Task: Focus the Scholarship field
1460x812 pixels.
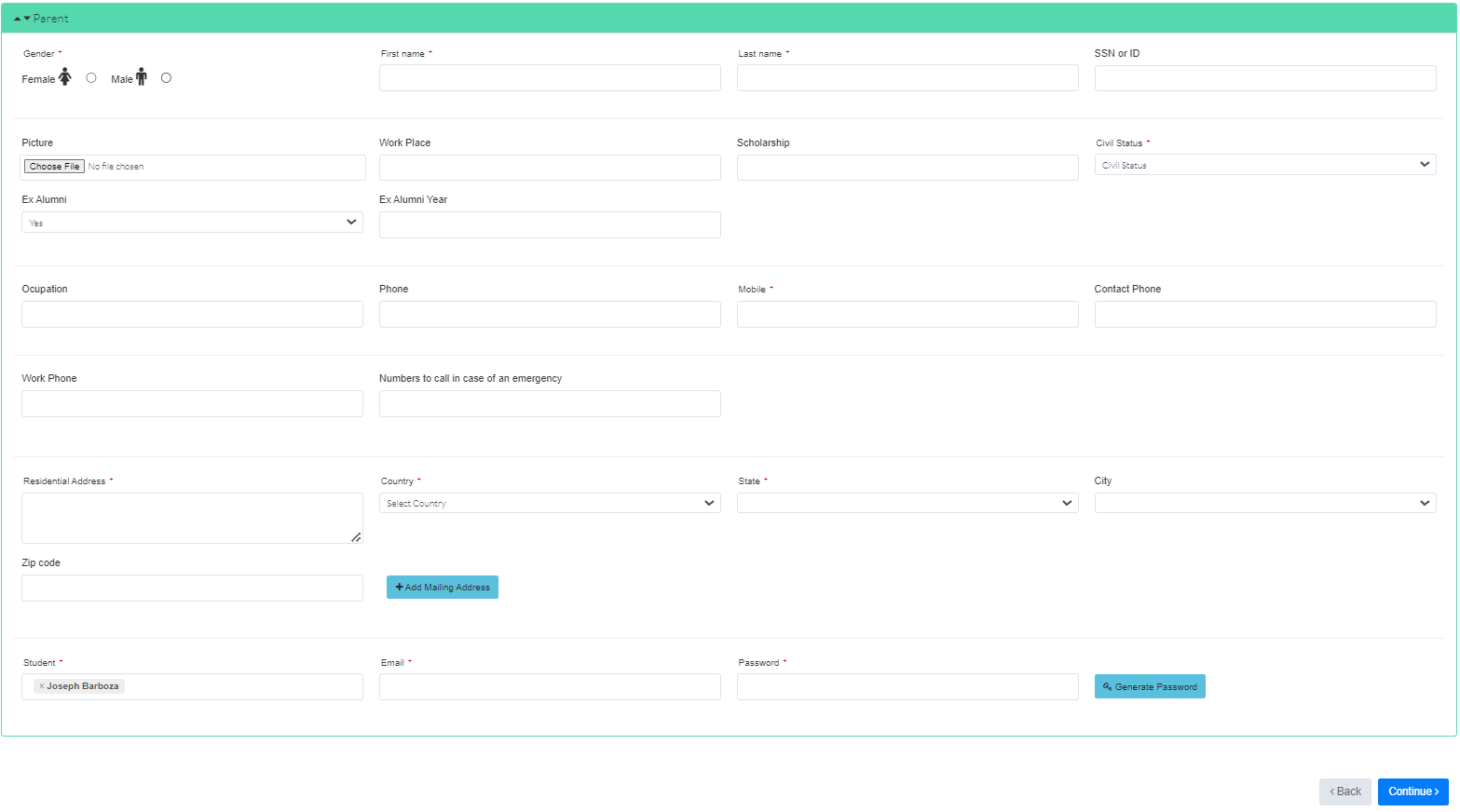Action: click(907, 168)
